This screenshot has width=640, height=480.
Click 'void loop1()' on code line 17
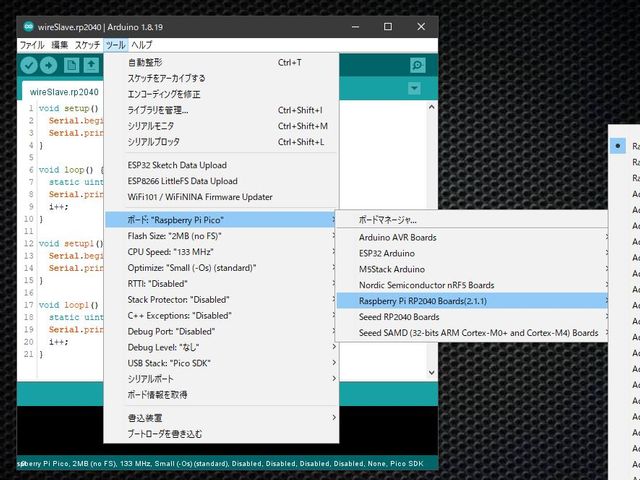coord(69,305)
